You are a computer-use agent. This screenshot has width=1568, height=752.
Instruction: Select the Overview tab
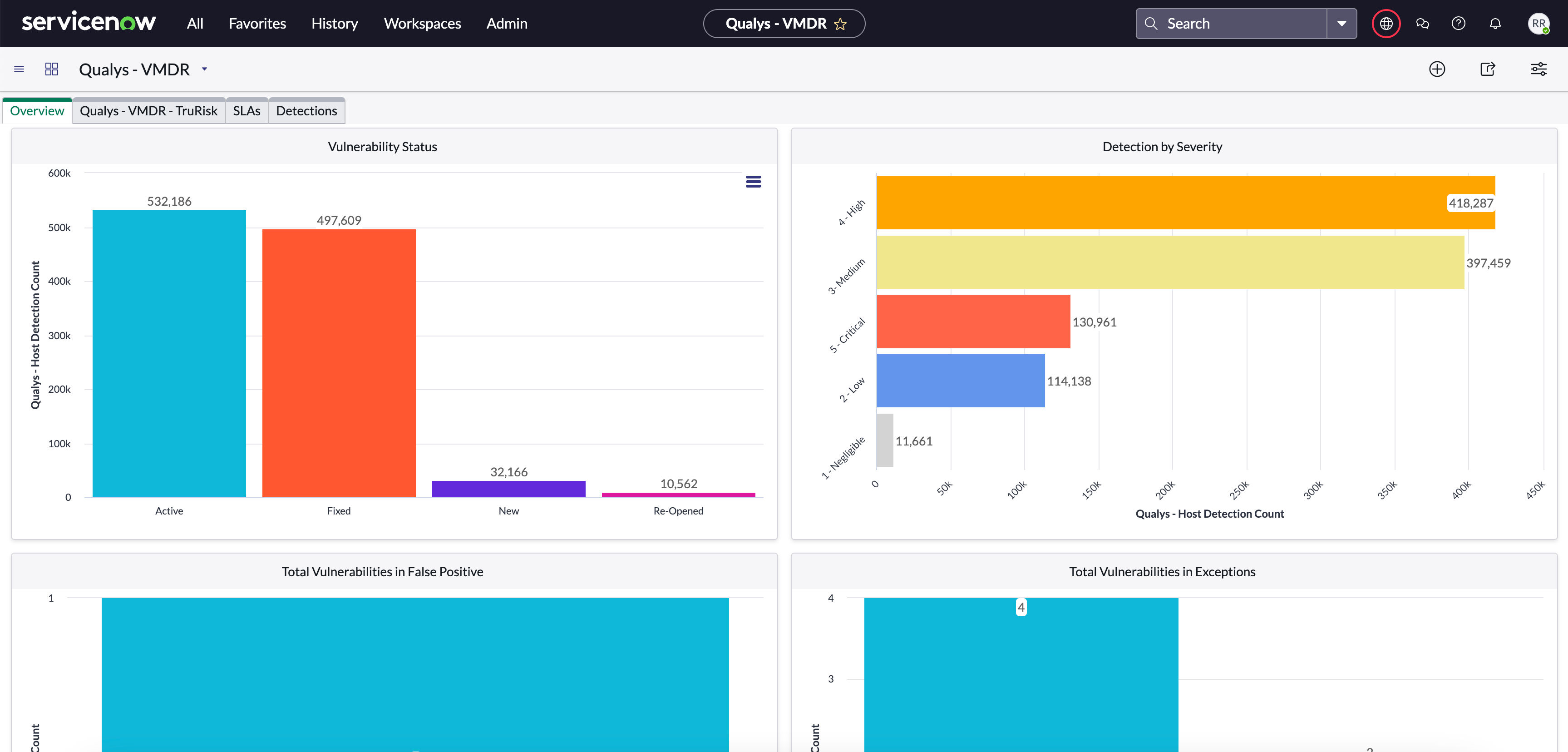(x=37, y=111)
